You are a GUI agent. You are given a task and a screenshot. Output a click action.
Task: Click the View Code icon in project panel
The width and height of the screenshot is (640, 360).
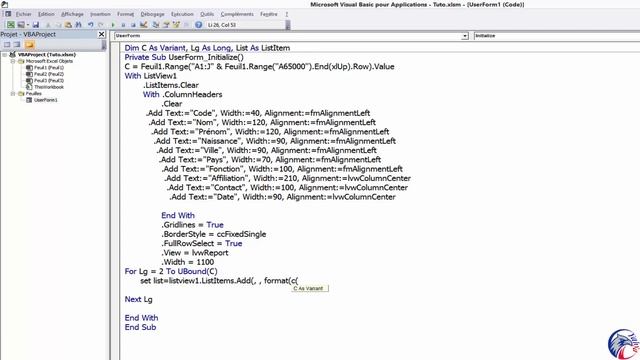coord(7,44)
